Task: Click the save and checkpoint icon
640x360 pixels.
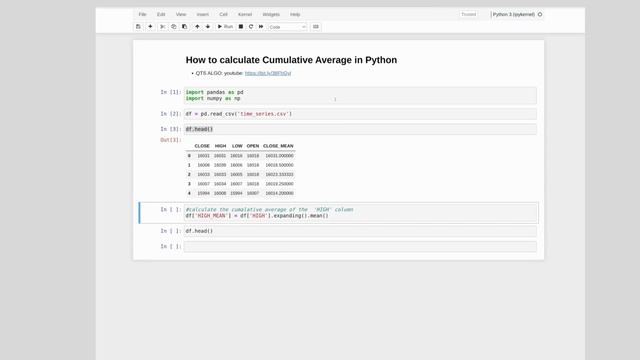Action: pos(138,27)
